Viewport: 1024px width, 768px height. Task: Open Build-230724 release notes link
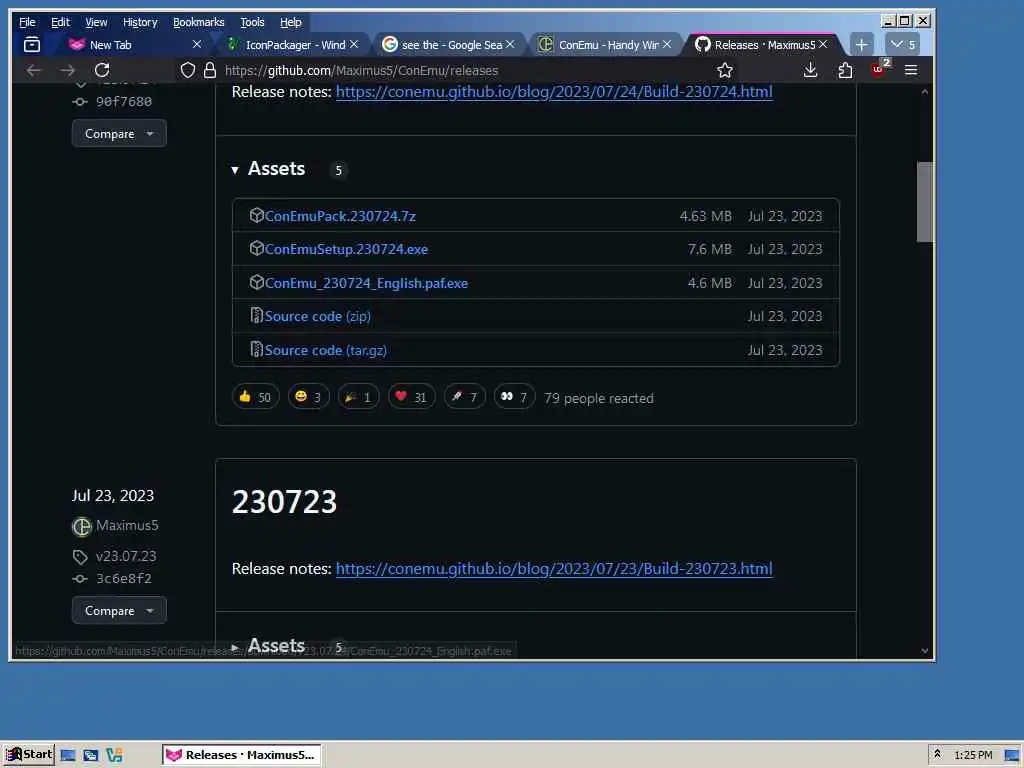click(x=554, y=91)
